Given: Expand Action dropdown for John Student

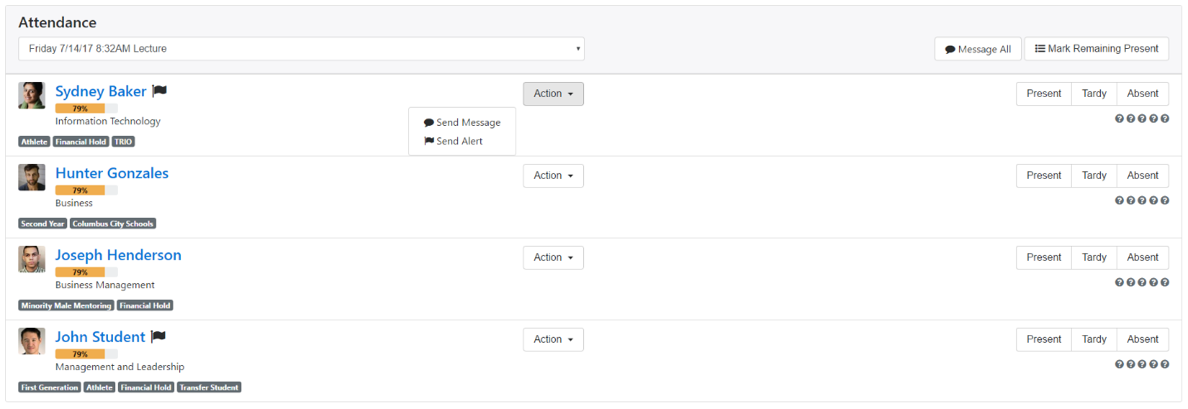Looking at the screenshot, I should 553,339.
